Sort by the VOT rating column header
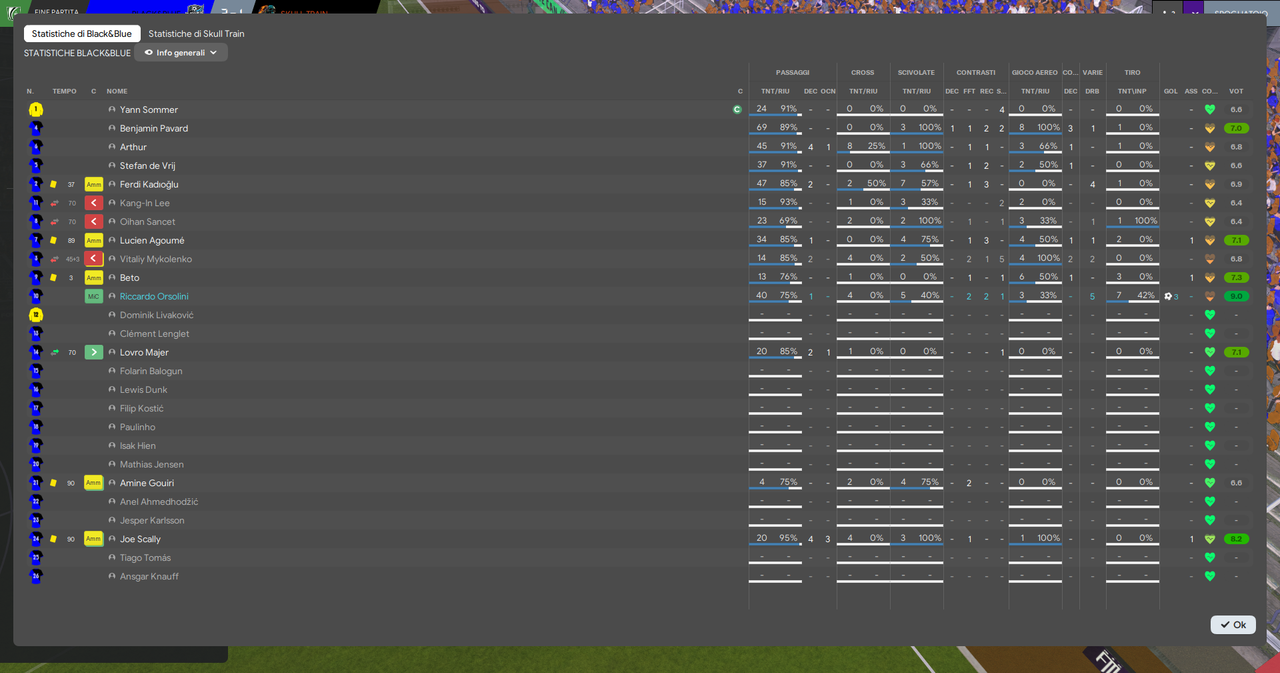This screenshot has height=673, width=1280. [x=1236, y=91]
